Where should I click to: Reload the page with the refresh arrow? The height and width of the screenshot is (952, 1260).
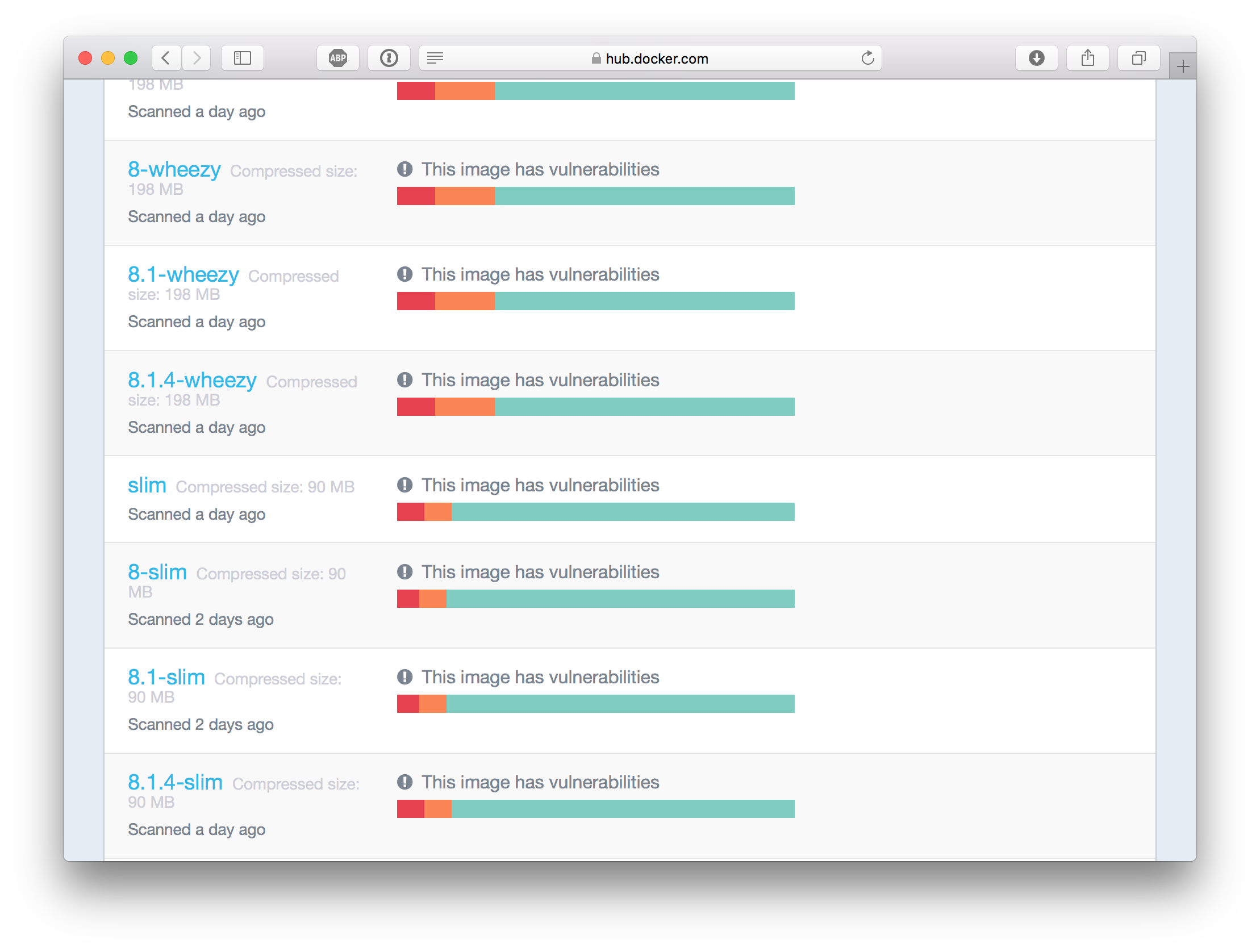(x=867, y=58)
